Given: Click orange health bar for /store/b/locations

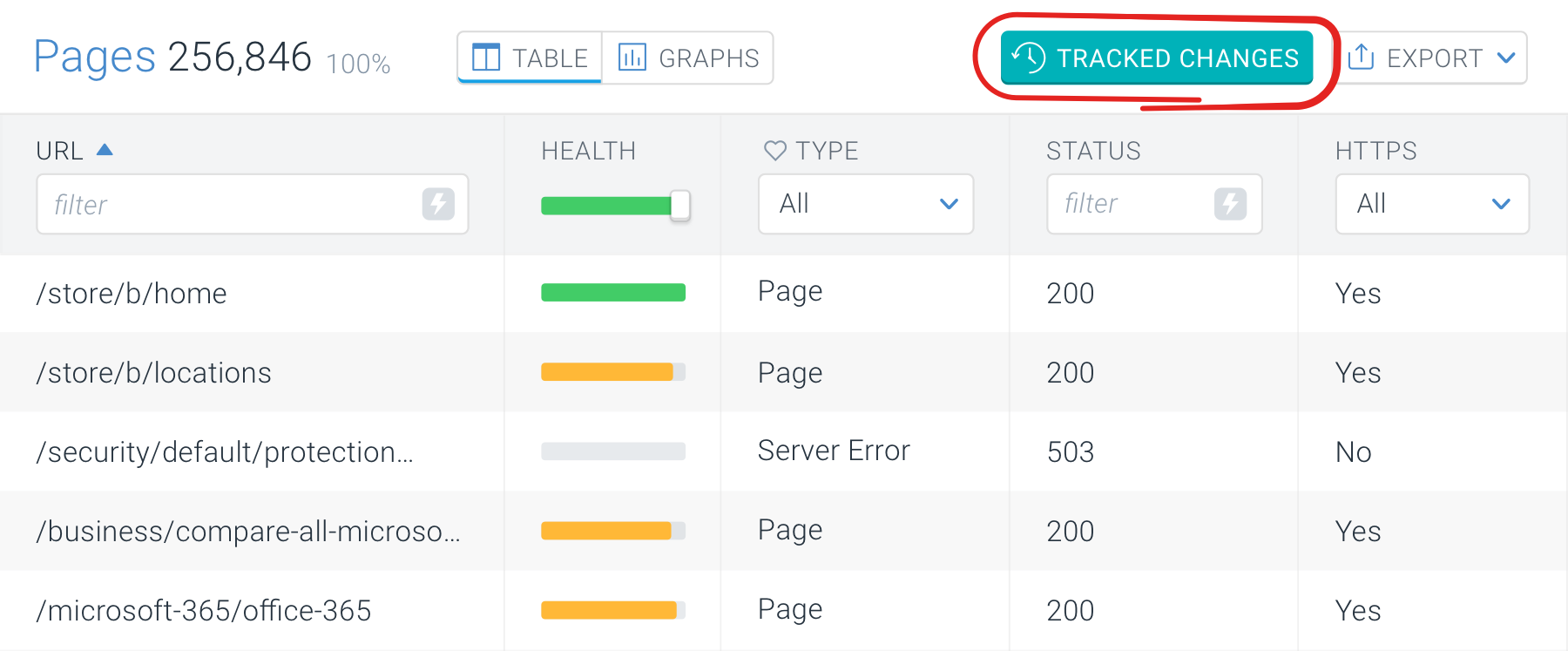Looking at the screenshot, I should click(x=613, y=372).
